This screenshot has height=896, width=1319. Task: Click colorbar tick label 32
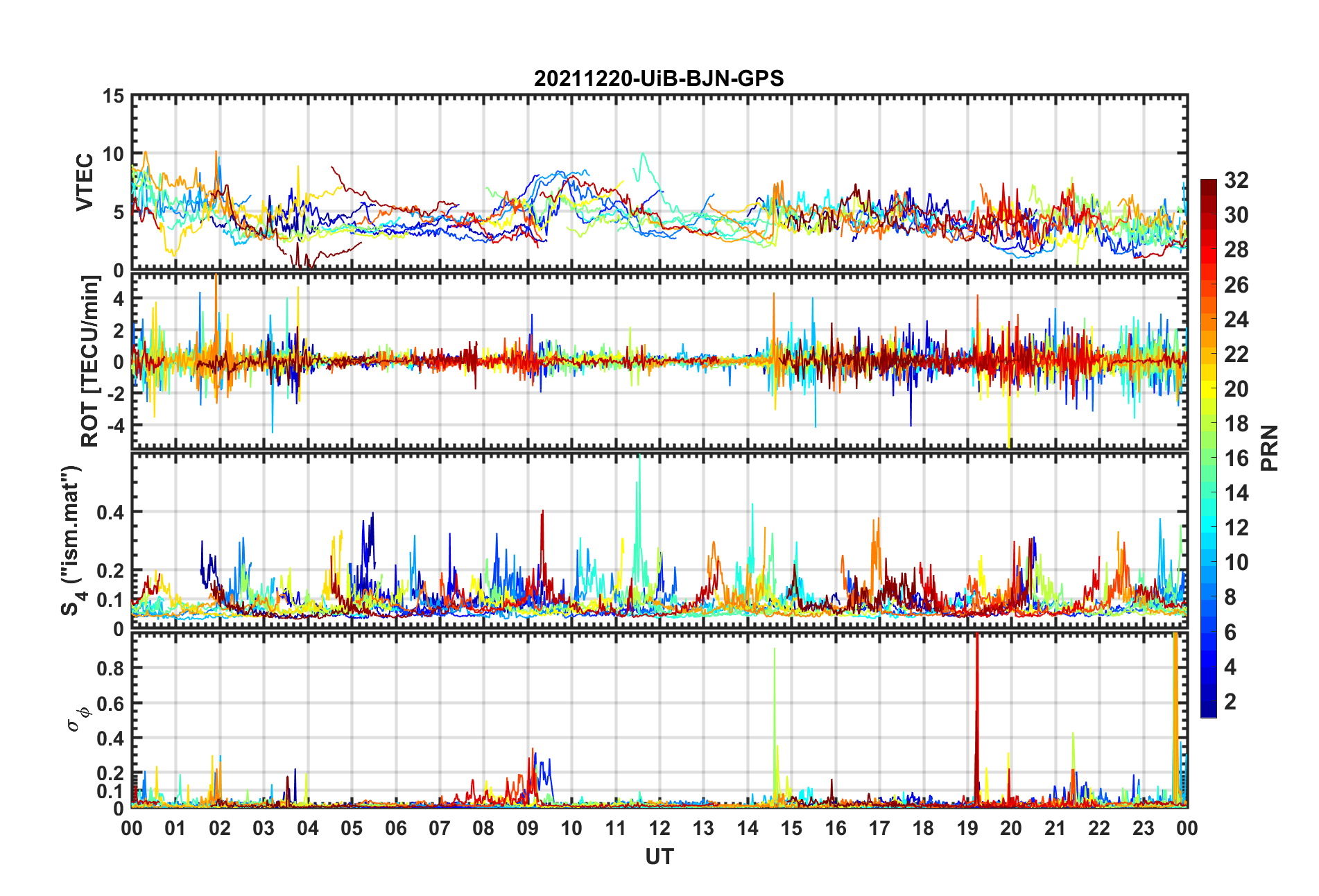coord(1236,180)
